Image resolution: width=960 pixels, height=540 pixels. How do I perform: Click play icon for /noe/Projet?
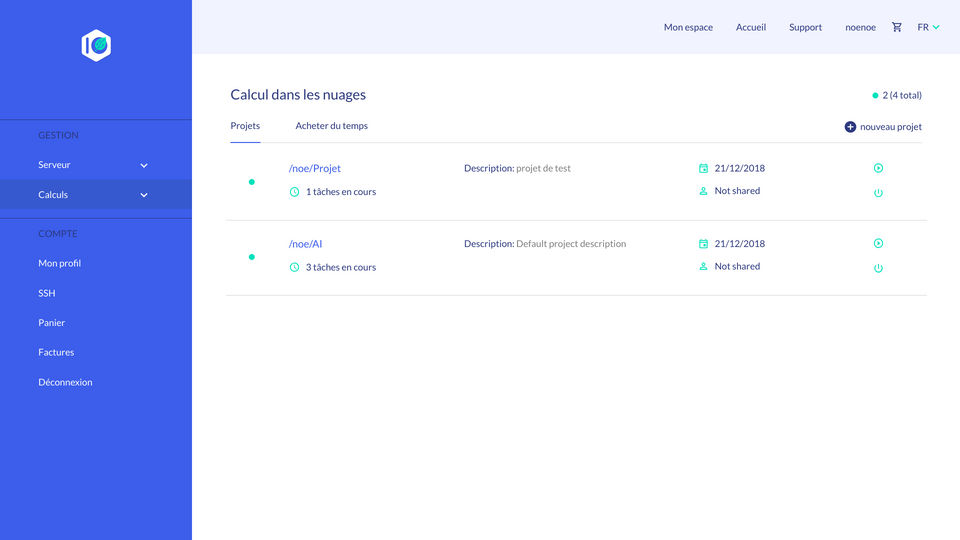point(878,168)
